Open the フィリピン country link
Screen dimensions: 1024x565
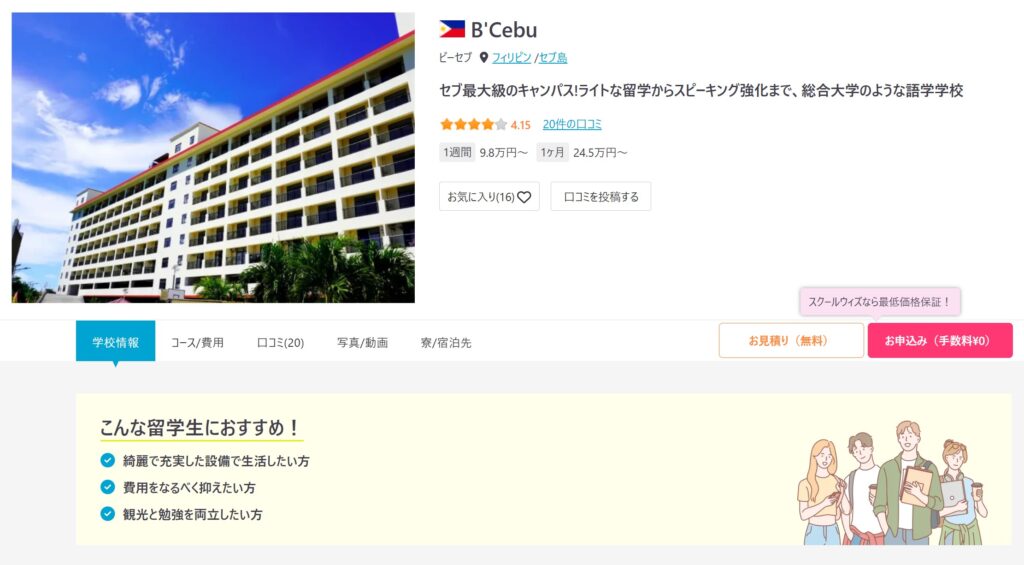click(x=511, y=57)
